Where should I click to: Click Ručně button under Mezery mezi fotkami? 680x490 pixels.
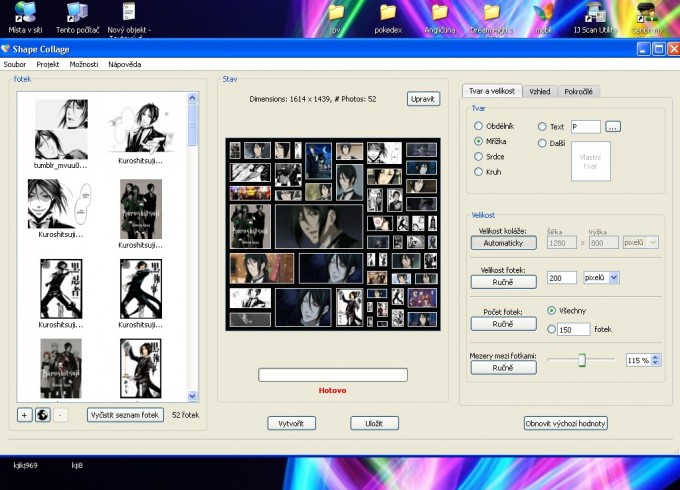point(503,368)
